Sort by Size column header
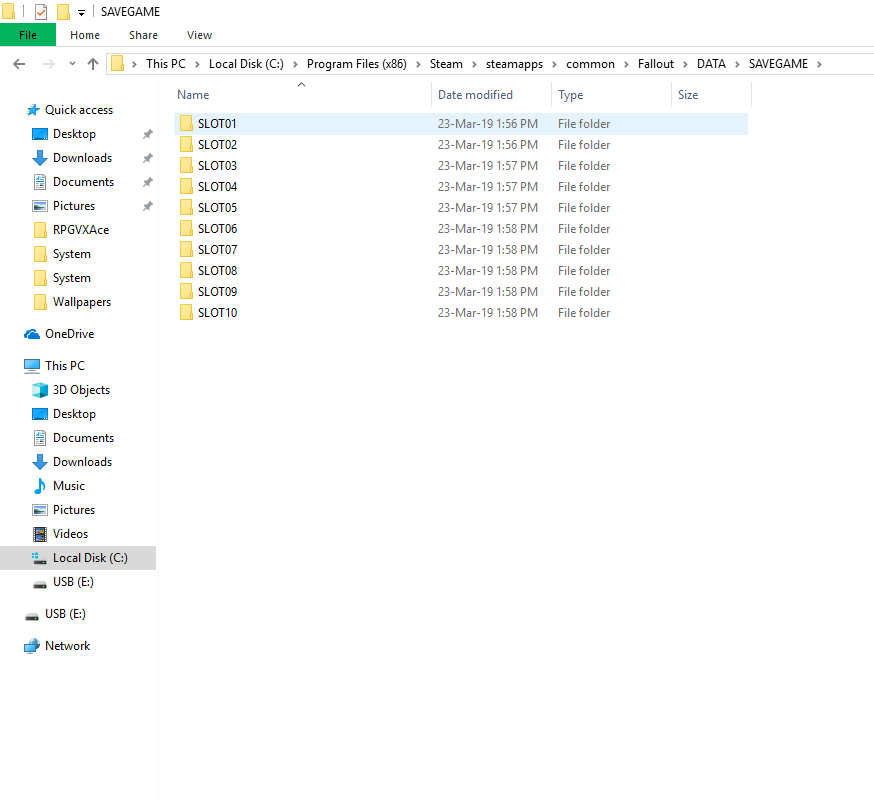Screen dimensions: 874x800 688,95
